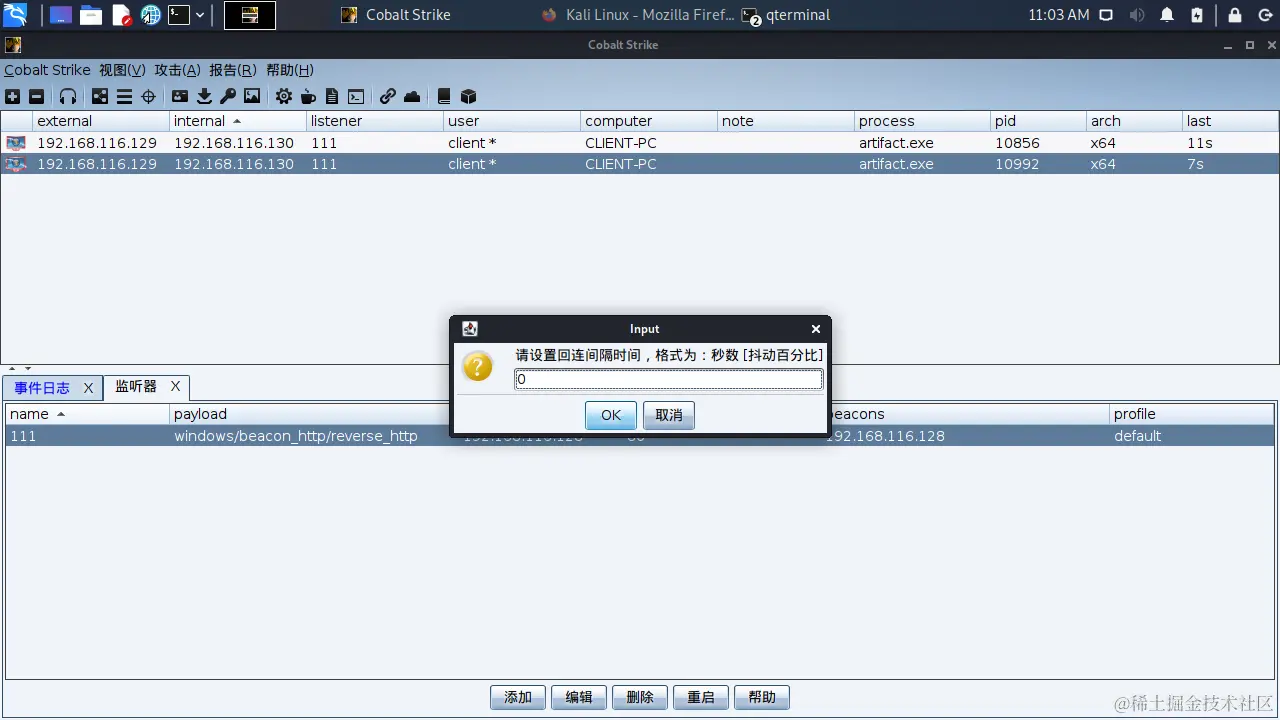Sort sessions by the process column
The width and height of the screenshot is (1280, 720).
(x=922, y=121)
